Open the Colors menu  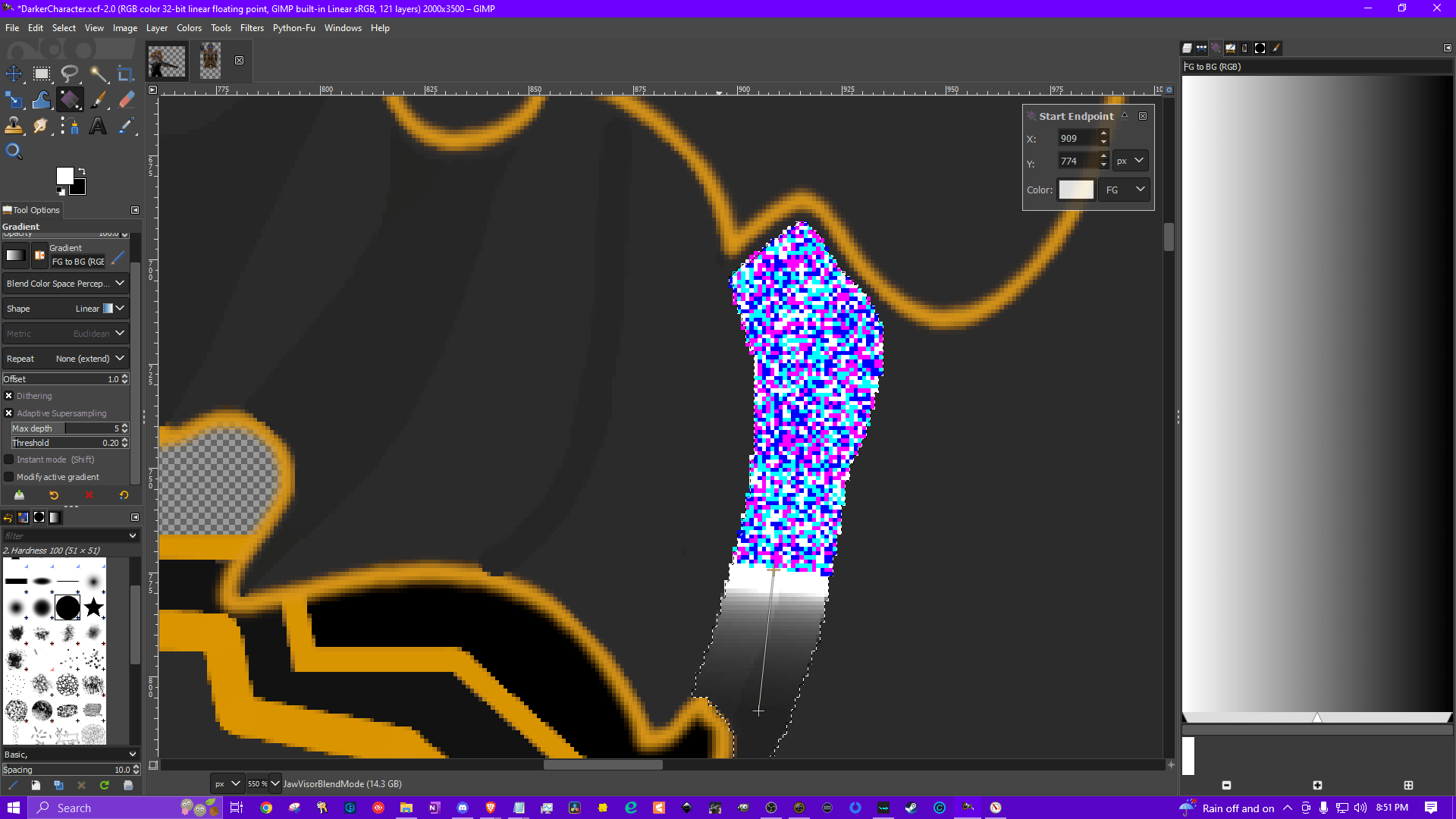pos(189,28)
